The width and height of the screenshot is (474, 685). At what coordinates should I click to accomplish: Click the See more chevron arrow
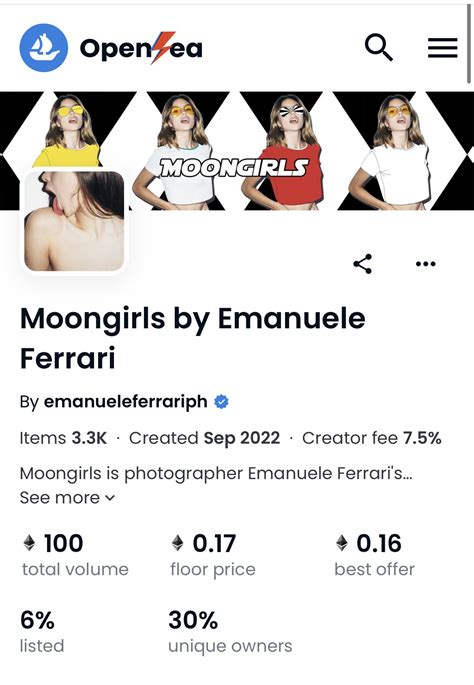tap(110, 498)
